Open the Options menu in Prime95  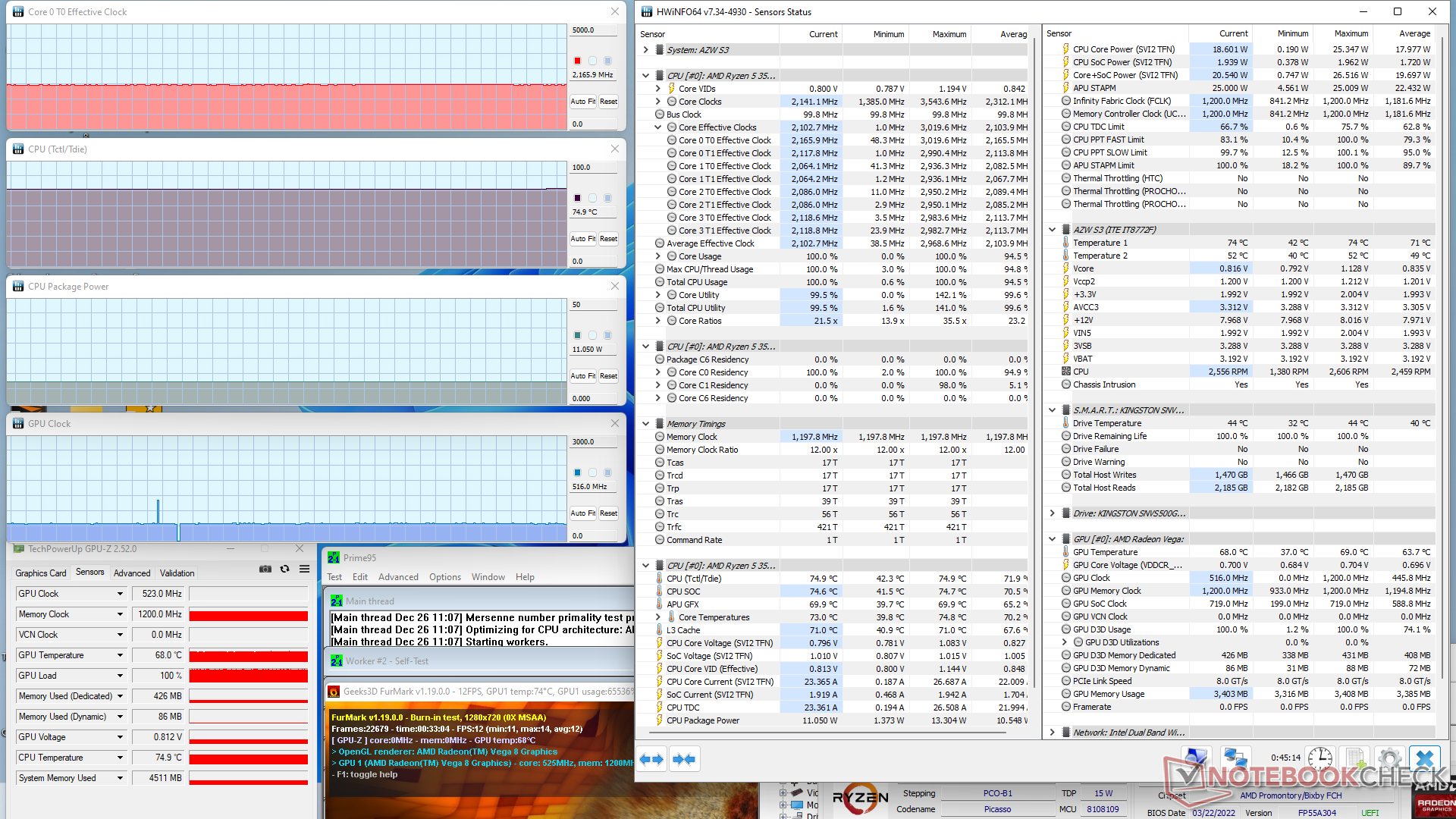pos(445,577)
